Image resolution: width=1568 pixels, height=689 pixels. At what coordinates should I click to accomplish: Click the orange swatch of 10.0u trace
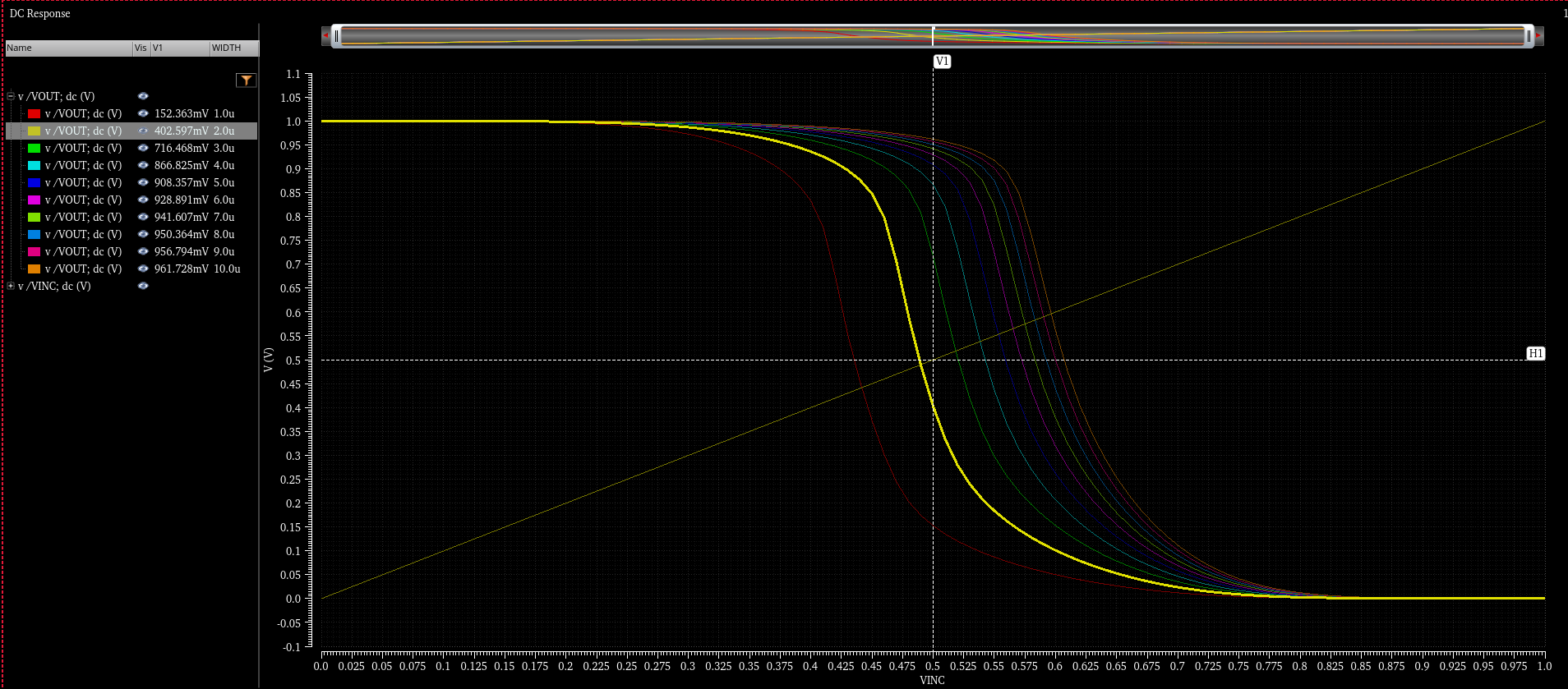coord(34,269)
